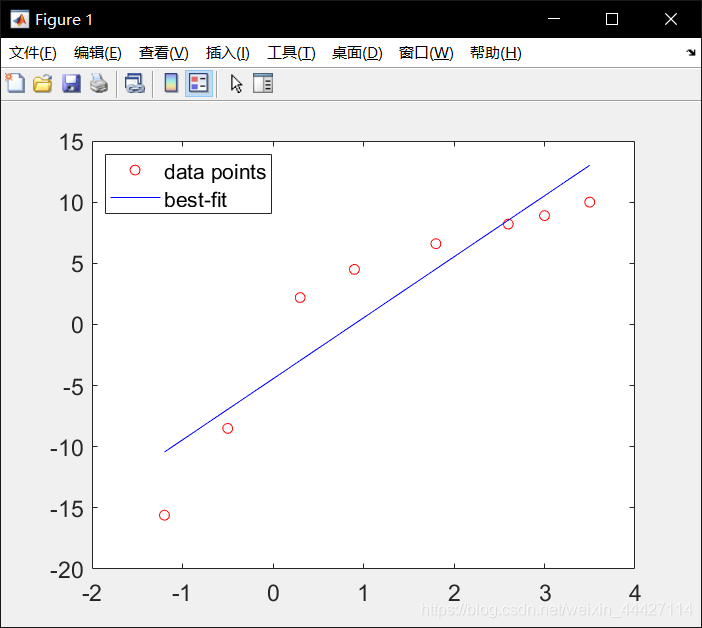Viewport: 702px width, 628px height.
Task: Click the New Figure icon
Action: pyautogui.click(x=16, y=83)
